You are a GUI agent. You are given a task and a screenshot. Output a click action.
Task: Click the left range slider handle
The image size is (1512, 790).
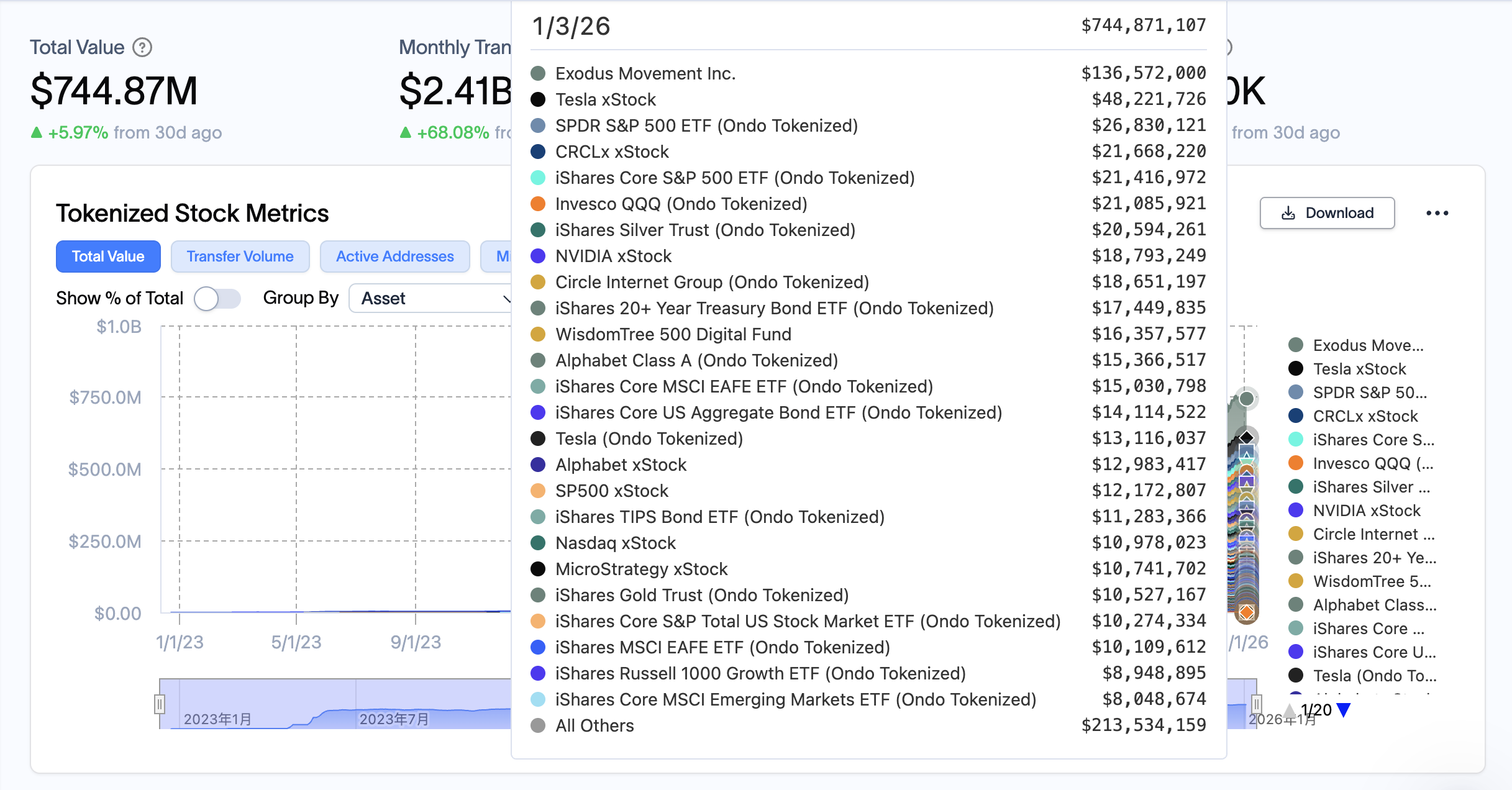click(160, 704)
